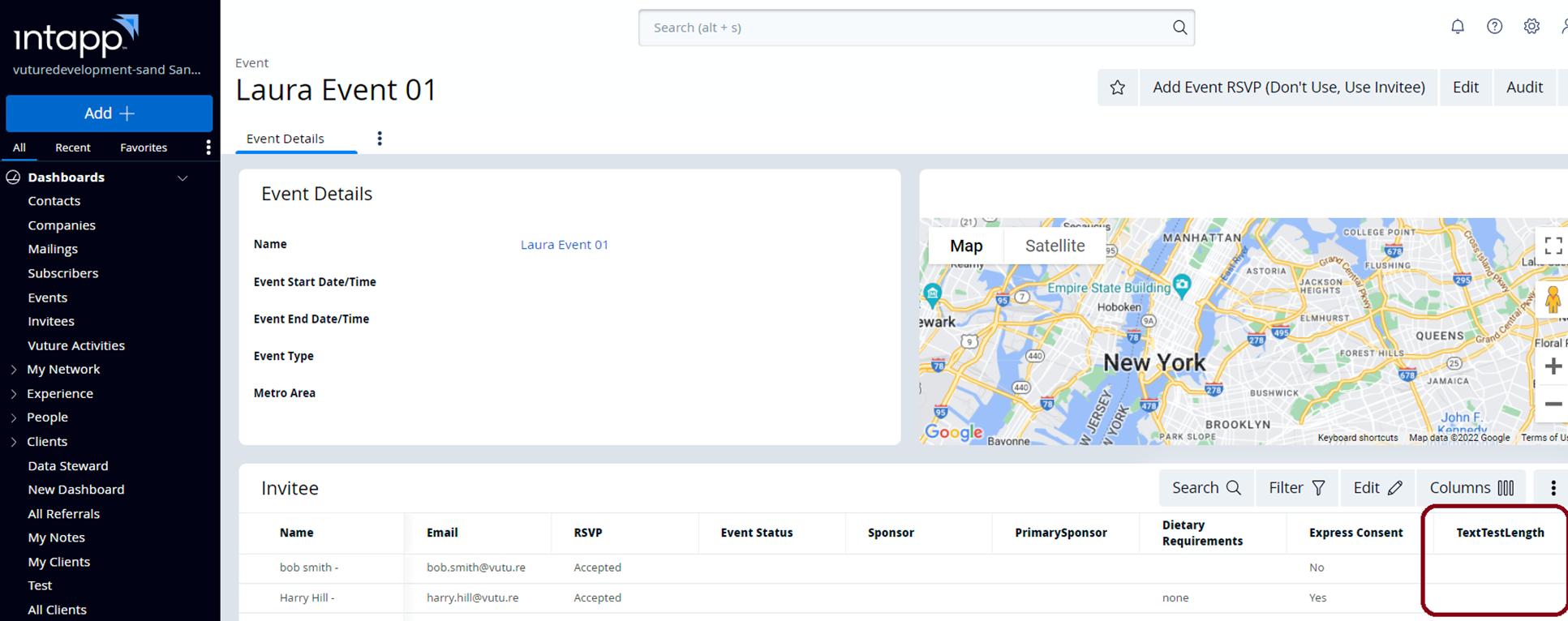Expand the Clients tree item
This screenshot has height=621, width=1568.
(14, 442)
